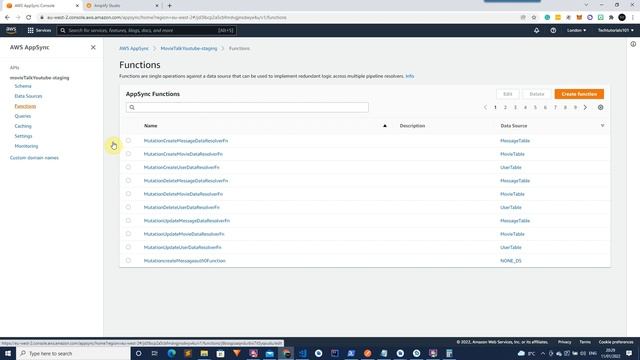Focus the AWS services search bar

pyautogui.click(x=146, y=30)
